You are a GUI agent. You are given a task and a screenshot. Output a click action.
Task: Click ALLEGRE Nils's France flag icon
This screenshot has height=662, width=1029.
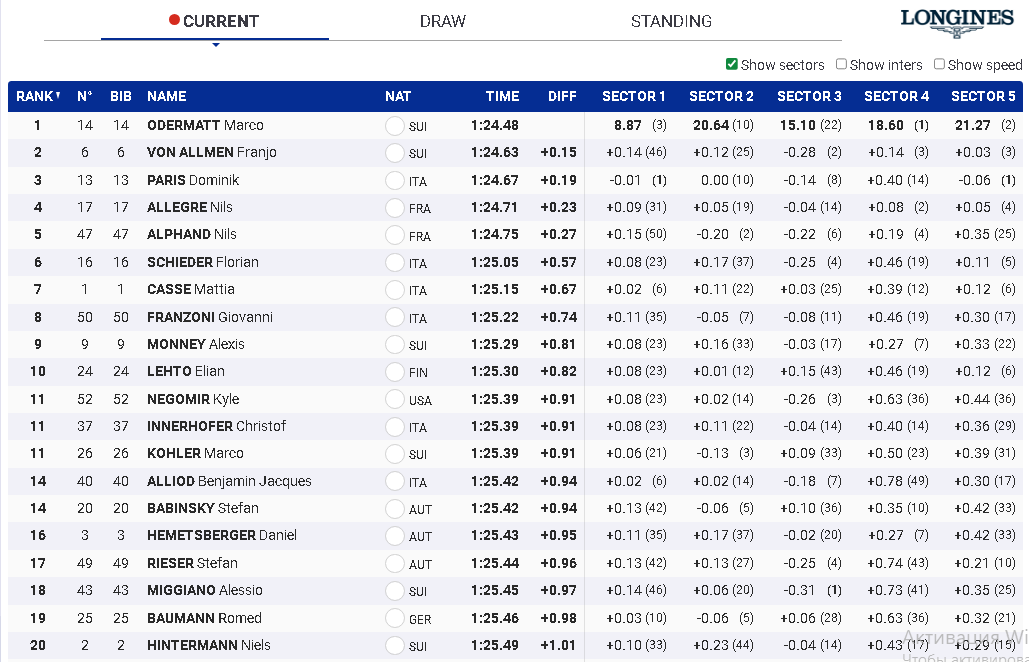[x=394, y=208]
